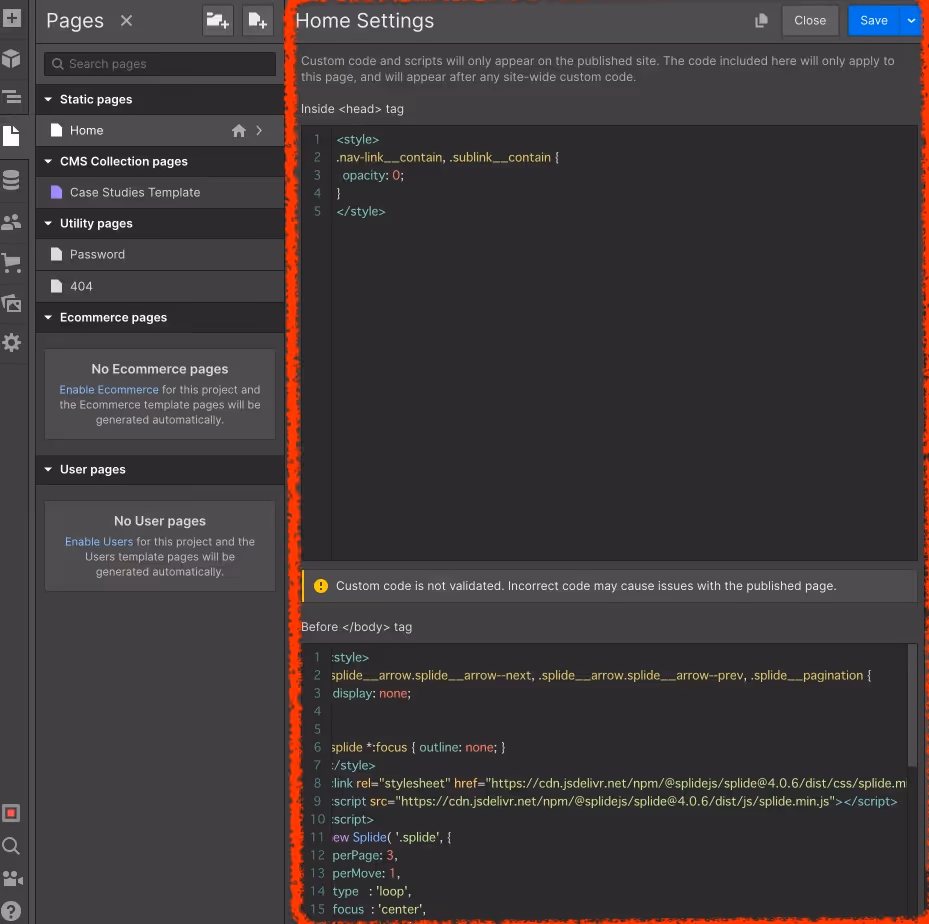Click the create new folder icon

click(x=217, y=20)
